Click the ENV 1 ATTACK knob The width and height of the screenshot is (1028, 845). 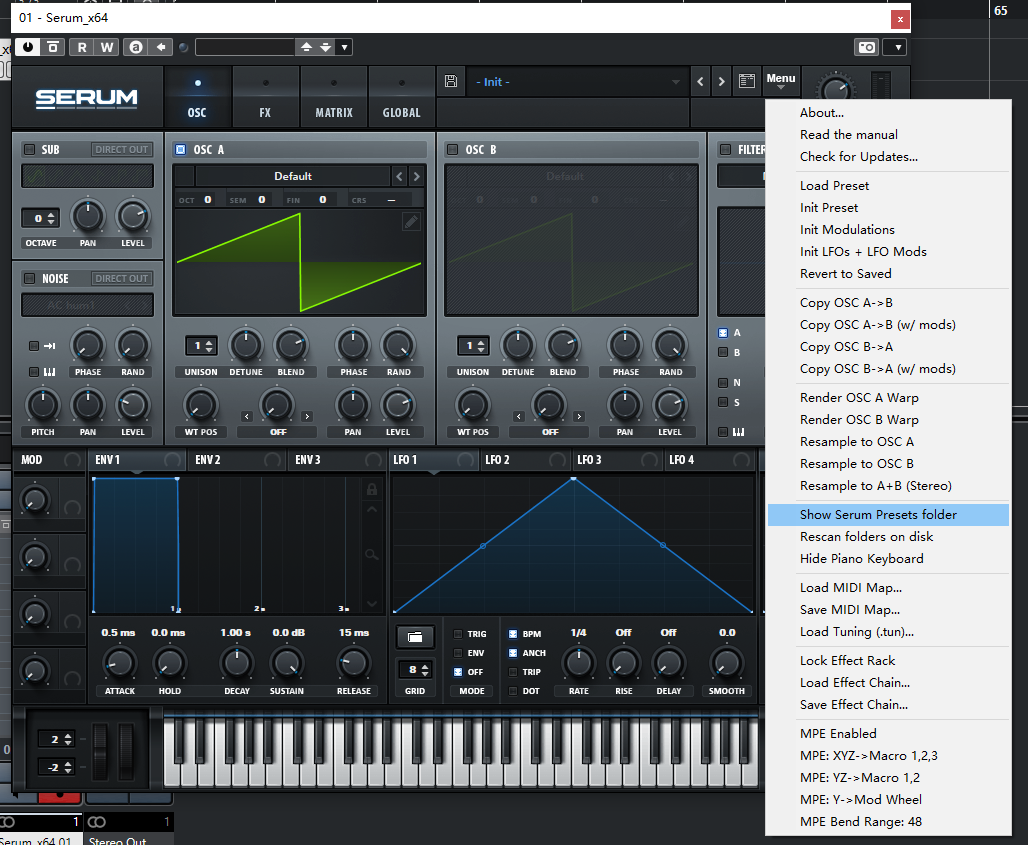tap(119, 663)
